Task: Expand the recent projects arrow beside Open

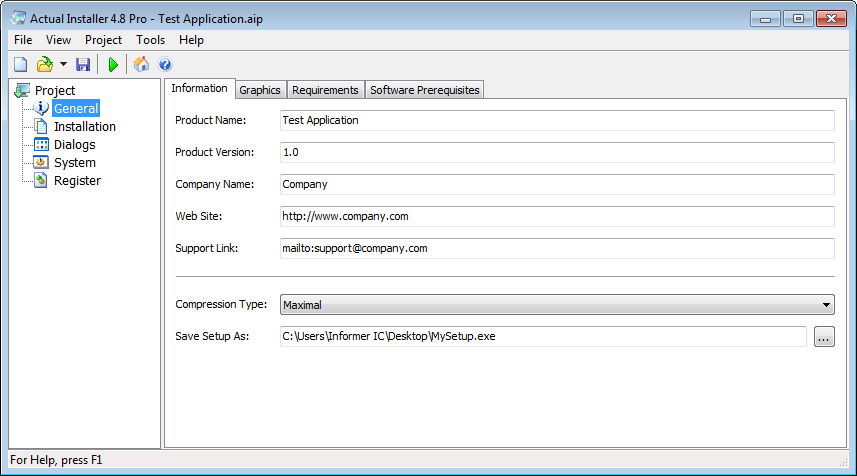Action: pyautogui.click(x=63, y=64)
